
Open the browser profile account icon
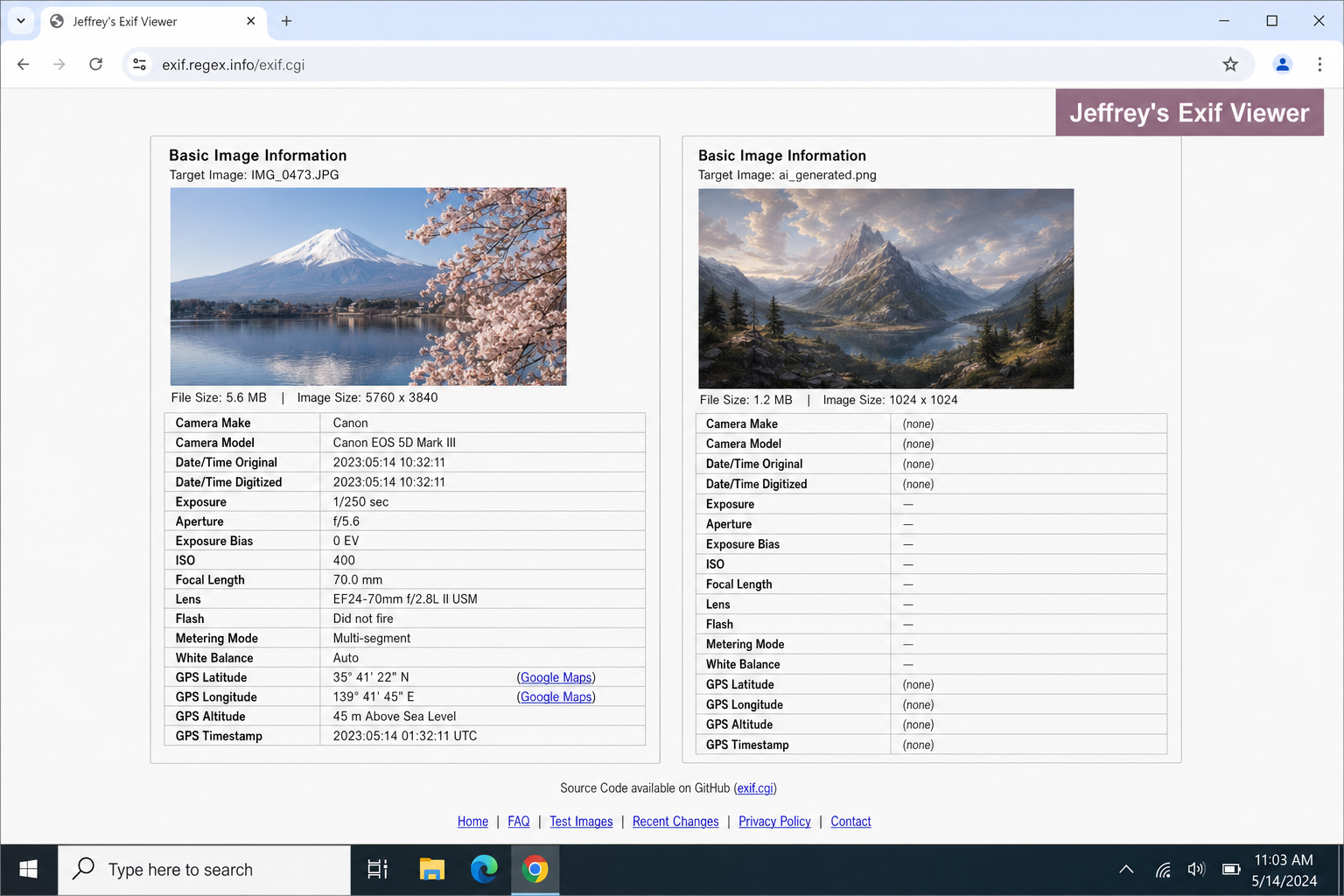tap(1282, 64)
